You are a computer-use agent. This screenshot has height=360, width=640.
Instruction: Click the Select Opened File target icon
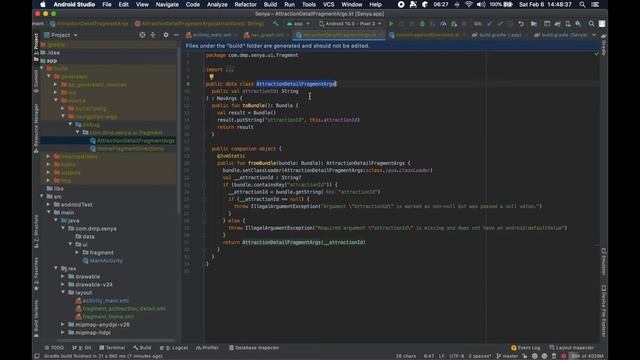pyautogui.click(x=142, y=35)
